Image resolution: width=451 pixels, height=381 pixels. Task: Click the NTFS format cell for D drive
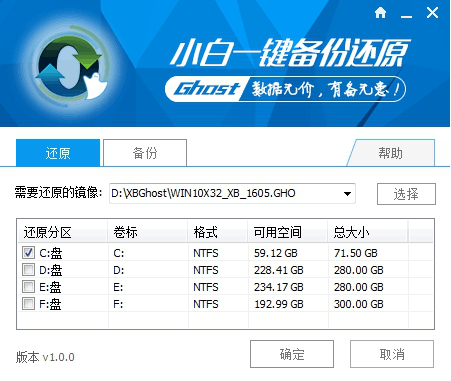click(x=206, y=270)
